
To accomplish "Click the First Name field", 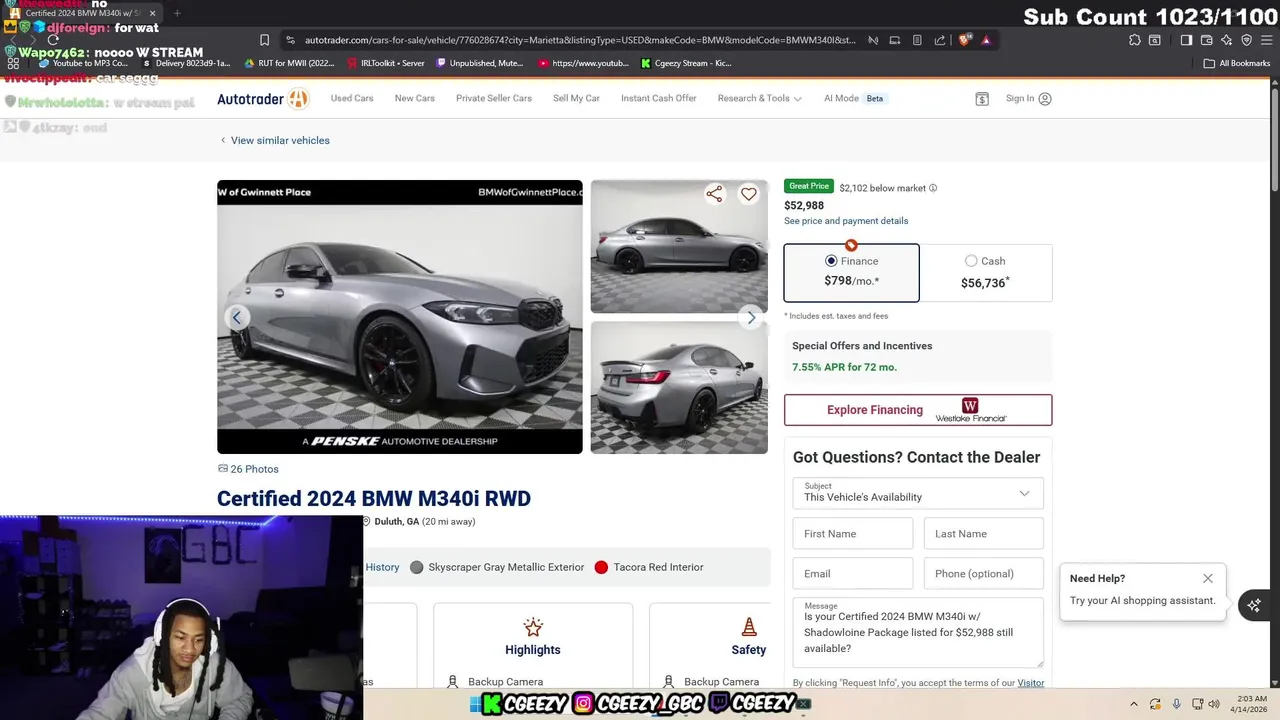I will [x=853, y=534].
